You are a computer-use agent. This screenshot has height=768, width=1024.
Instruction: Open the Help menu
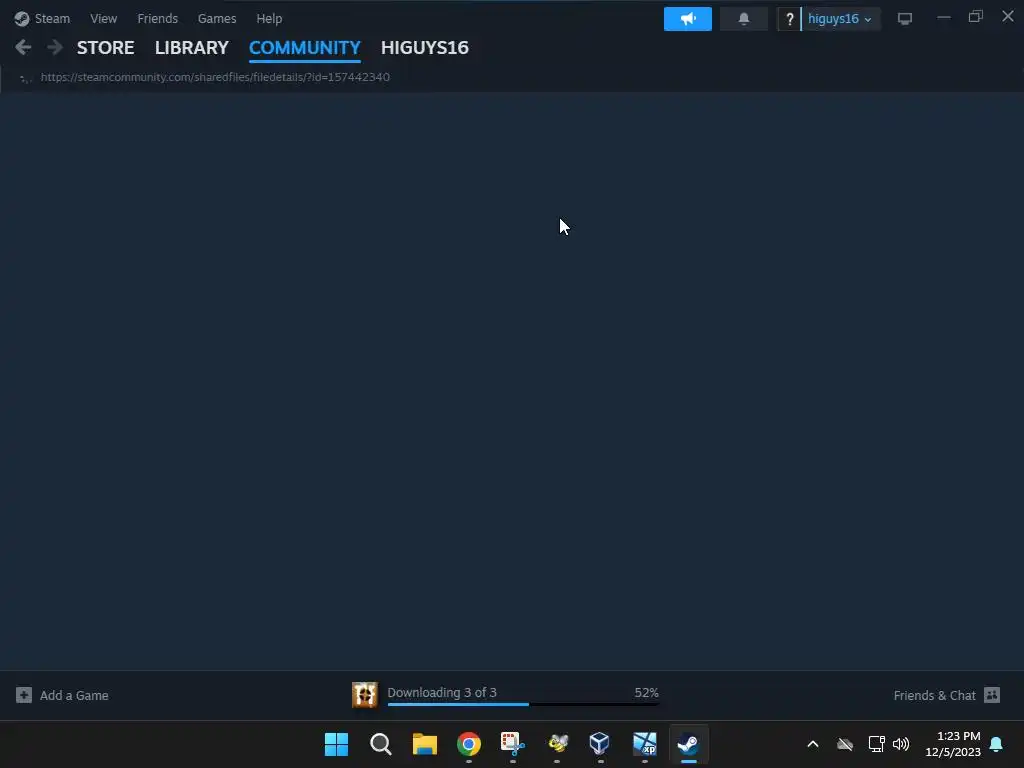(x=269, y=18)
